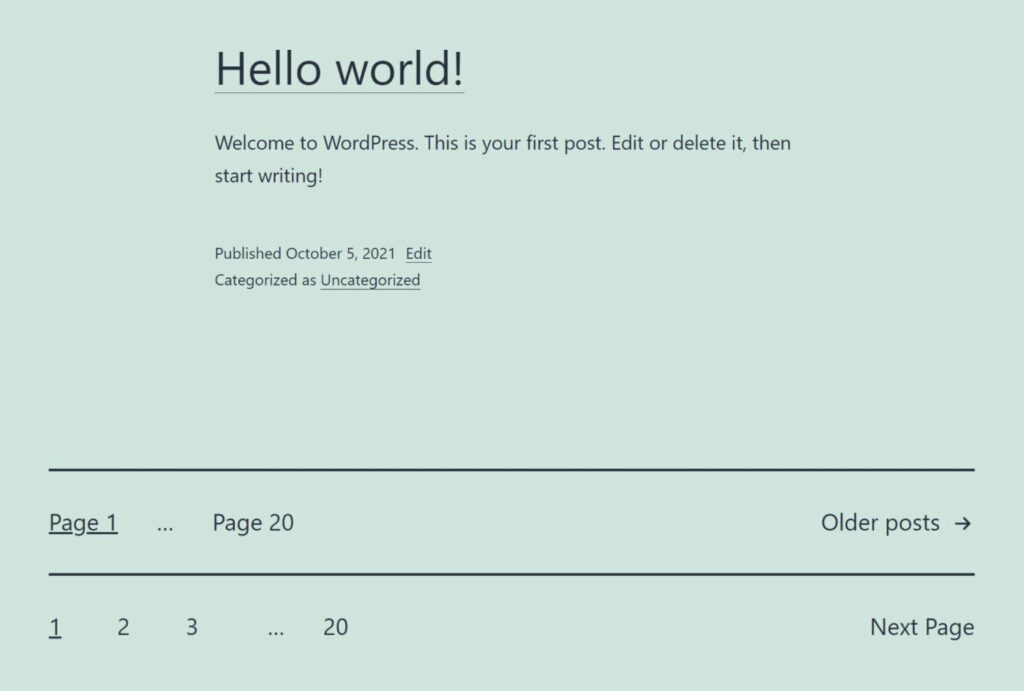Image resolution: width=1024 pixels, height=691 pixels.
Task: Go to page 2 using bottom pagination
Action: tap(123, 627)
